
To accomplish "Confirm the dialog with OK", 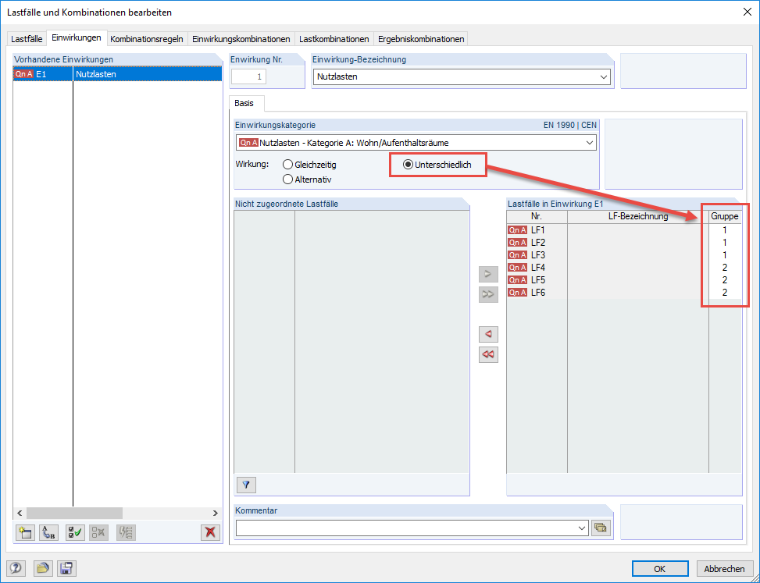I will coord(660,568).
